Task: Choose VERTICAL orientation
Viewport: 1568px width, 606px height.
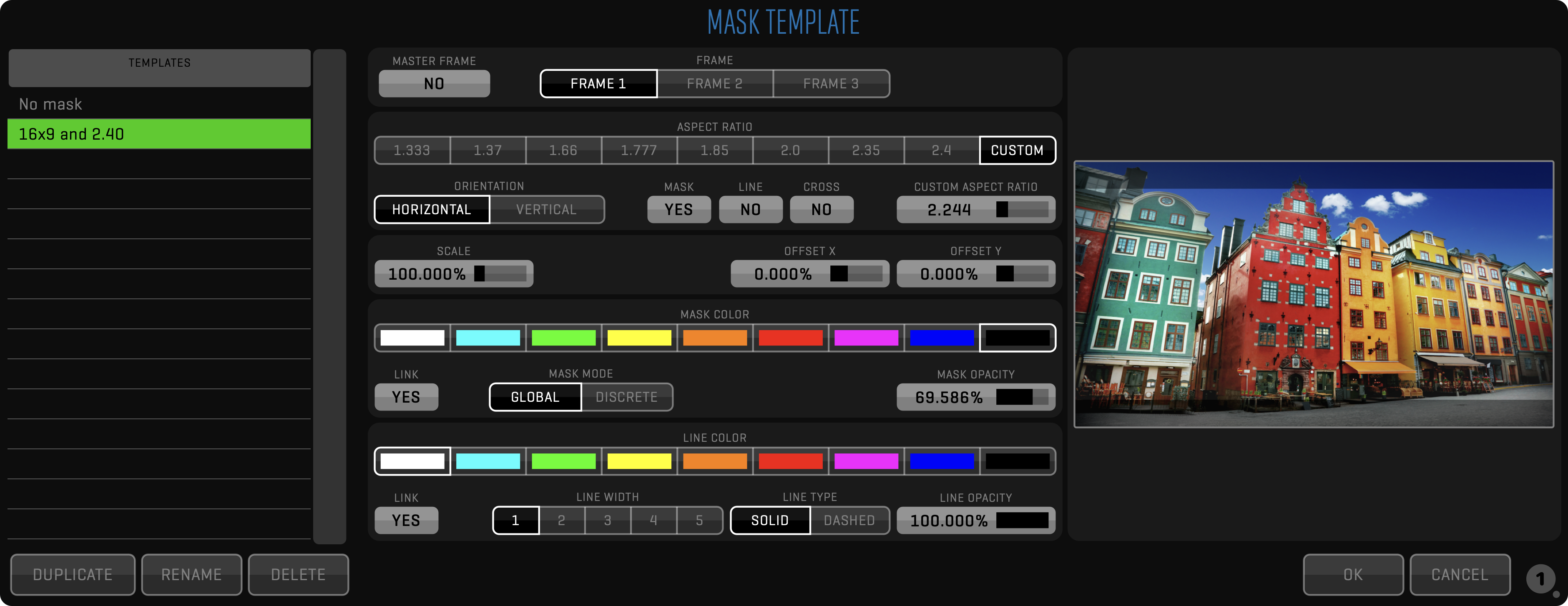Action: 546,209
